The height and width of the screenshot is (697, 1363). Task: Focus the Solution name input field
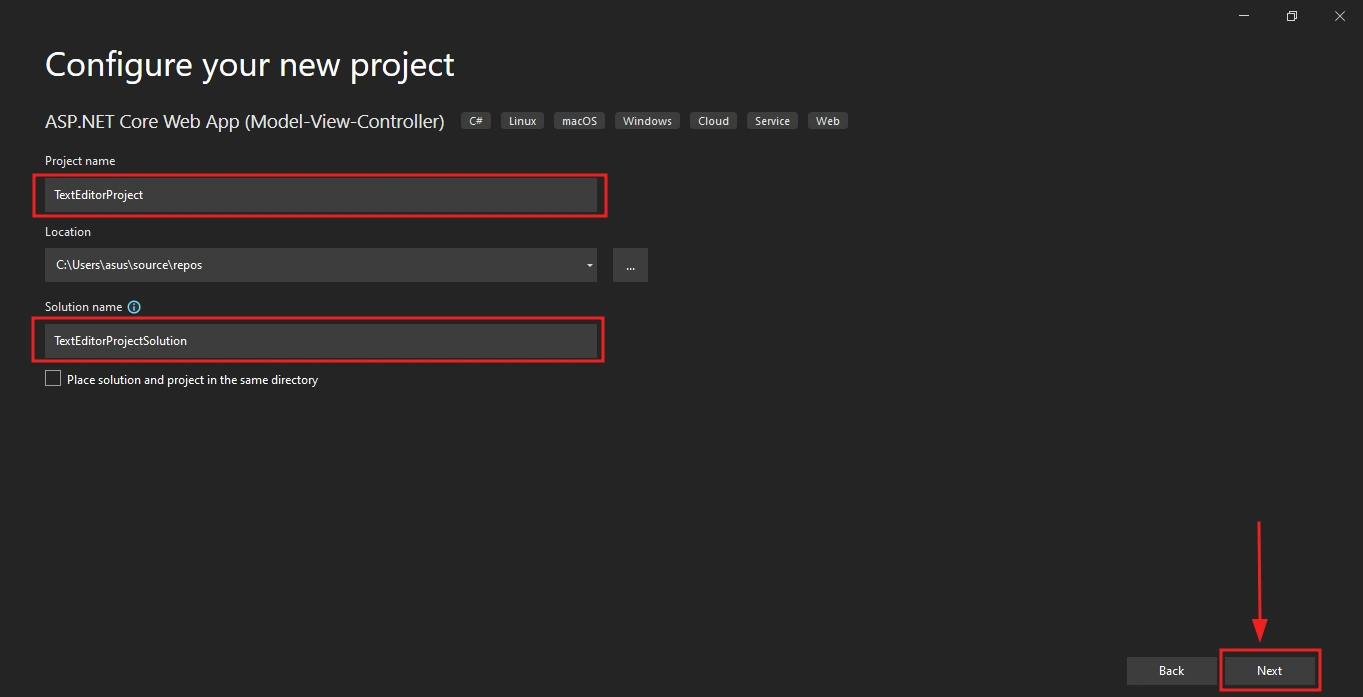tap(321, 341)
